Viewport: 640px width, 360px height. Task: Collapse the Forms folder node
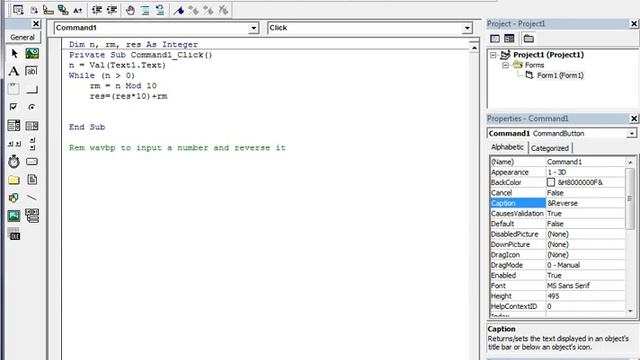(x=505, y=65)
